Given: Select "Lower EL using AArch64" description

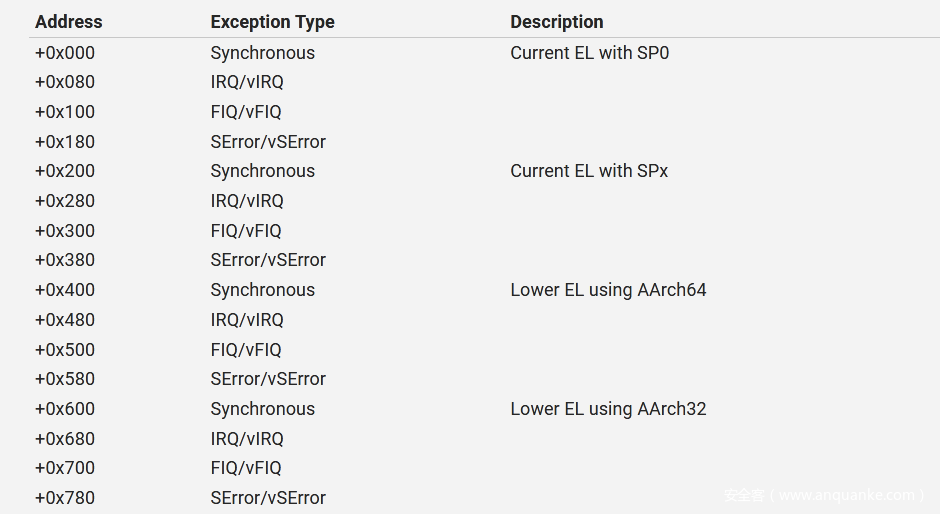Looking at the screenshot, I should pos(608,290).
